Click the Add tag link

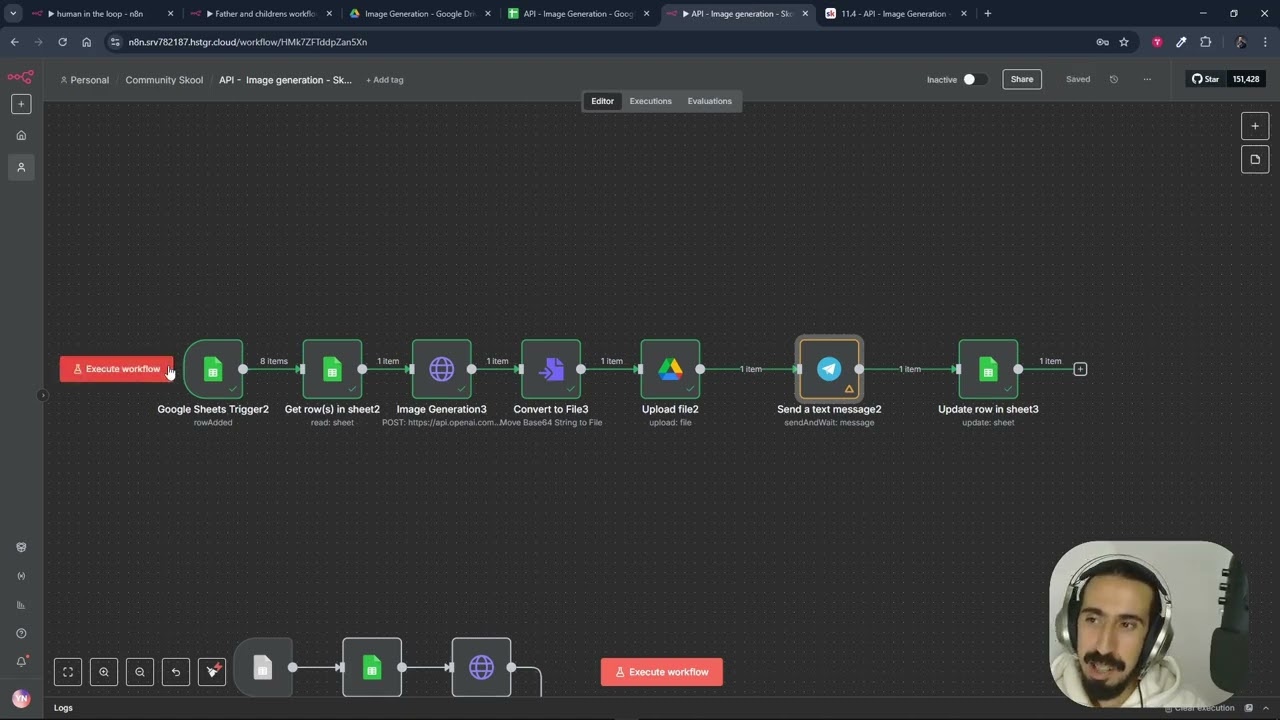pyautogui.click(x=385, y=80)
